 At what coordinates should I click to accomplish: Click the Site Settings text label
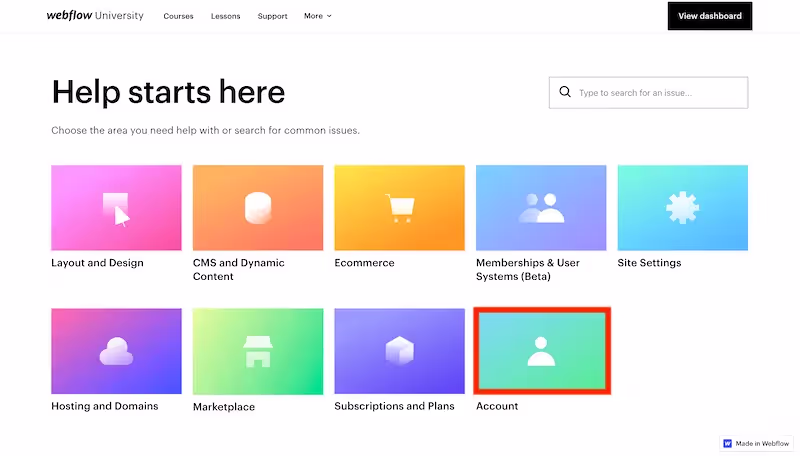click(649, 263)
